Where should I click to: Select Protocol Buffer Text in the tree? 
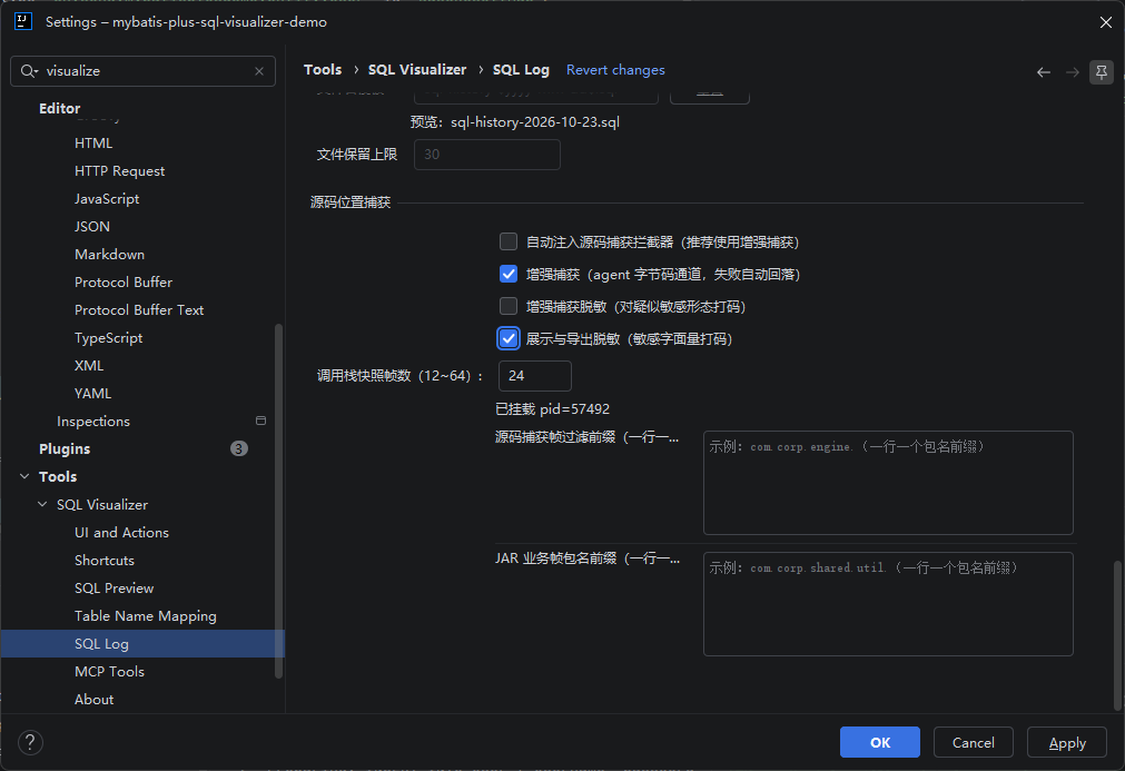(139, 311)
